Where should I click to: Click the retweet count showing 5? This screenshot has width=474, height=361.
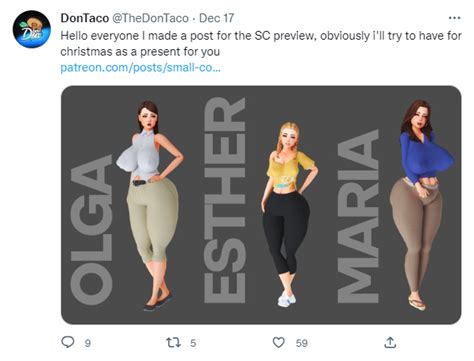pos(193,343)
